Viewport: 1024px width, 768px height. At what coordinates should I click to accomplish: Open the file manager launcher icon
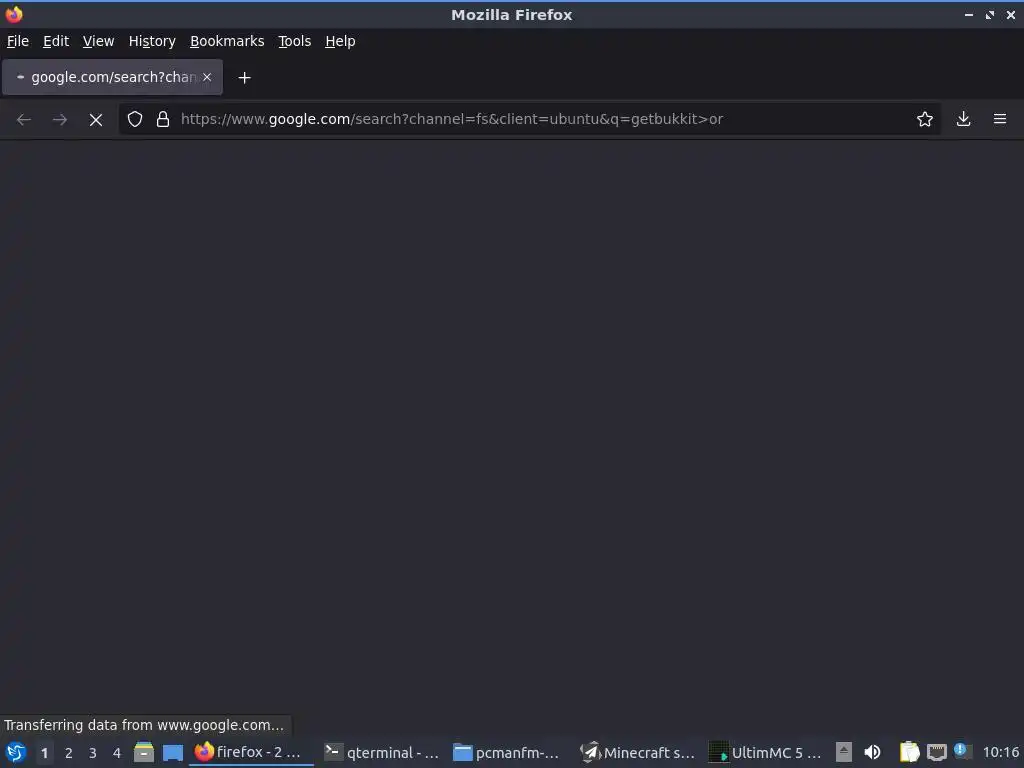144,752
